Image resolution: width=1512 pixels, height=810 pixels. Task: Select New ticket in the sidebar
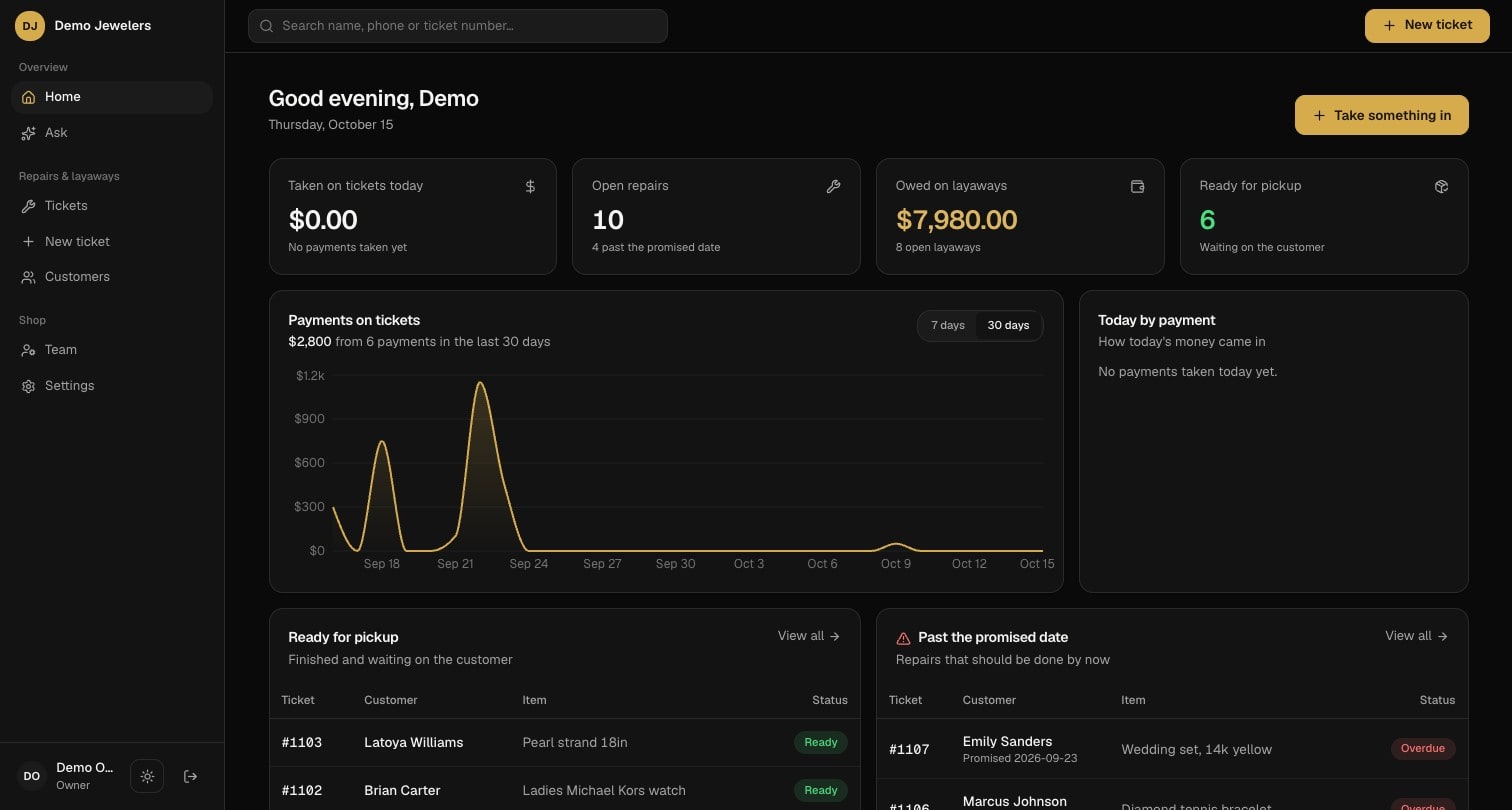112,242
